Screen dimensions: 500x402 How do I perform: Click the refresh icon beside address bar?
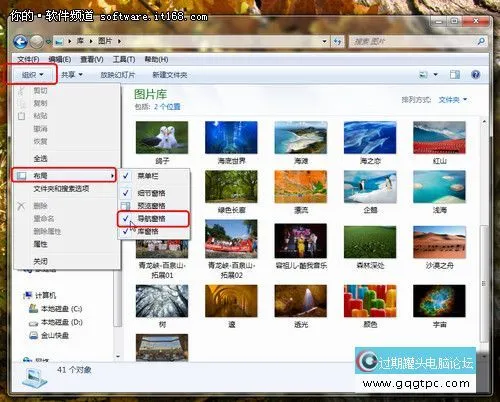337,42
